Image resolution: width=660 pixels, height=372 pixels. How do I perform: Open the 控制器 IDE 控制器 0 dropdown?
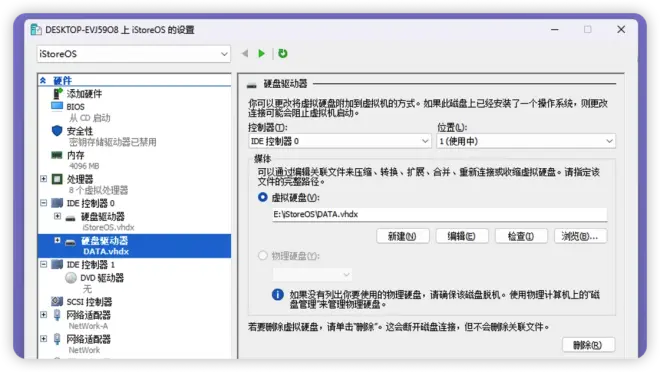[x=339, y=141]
